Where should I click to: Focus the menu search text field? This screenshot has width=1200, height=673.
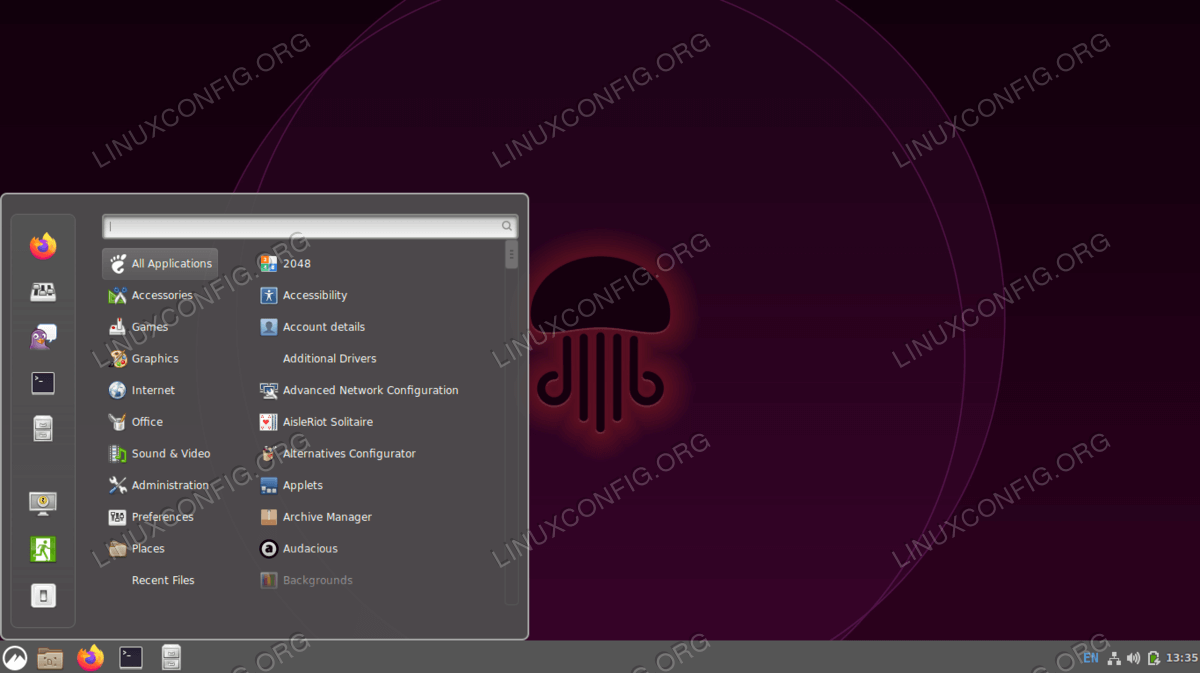click(310, 227)
